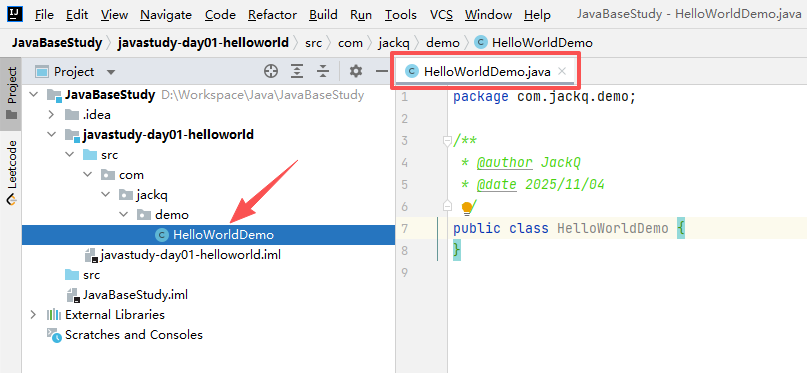Collapse the com package
Image resolution: width=807 pixels, height=373 pixels.
point(87,174)
